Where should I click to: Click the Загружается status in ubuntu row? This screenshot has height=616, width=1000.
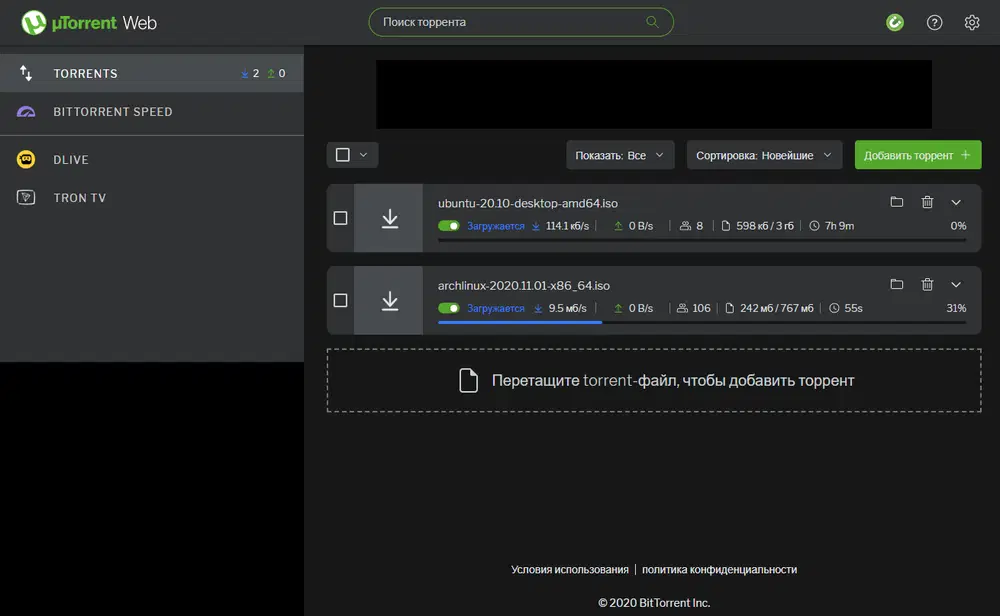(496, 226)
